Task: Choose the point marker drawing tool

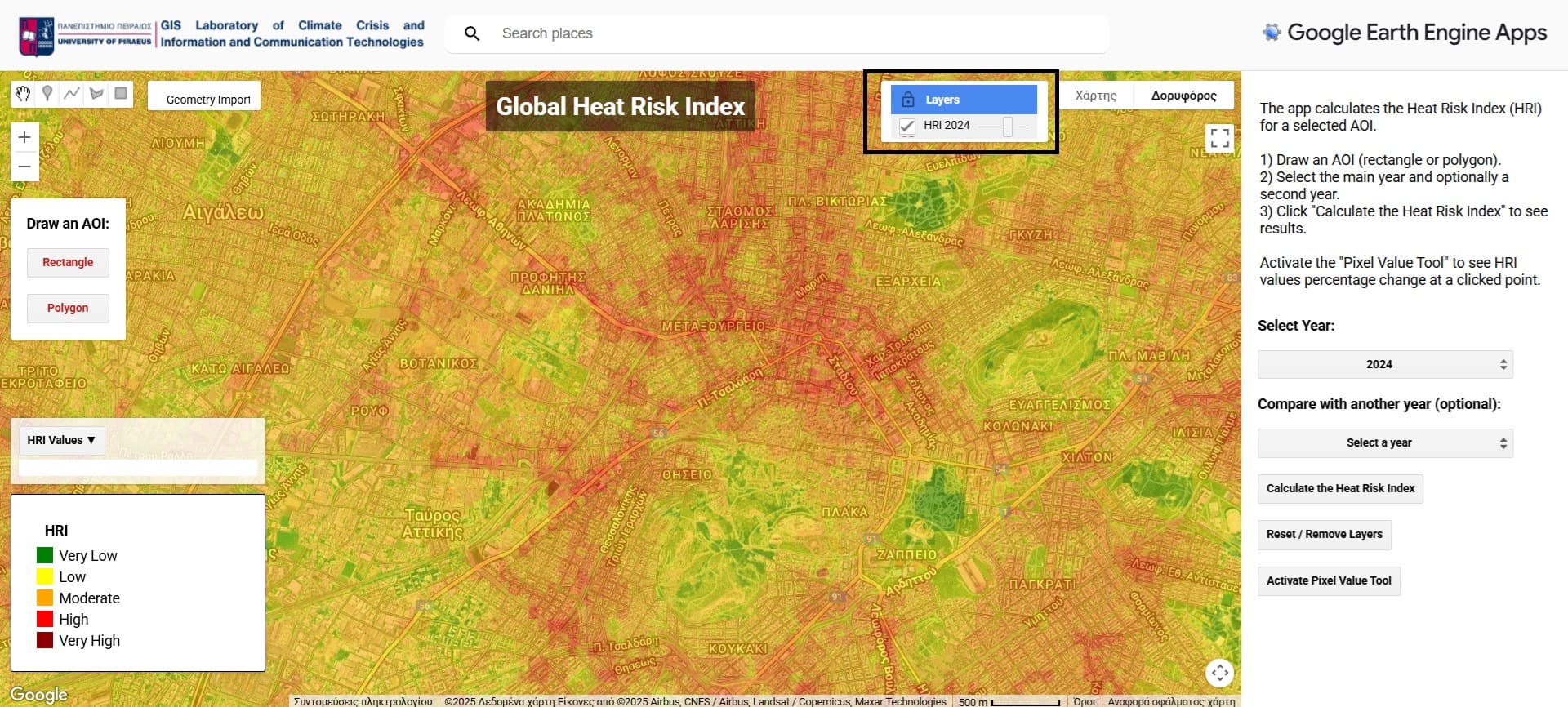Action: (x=47, y=94)
